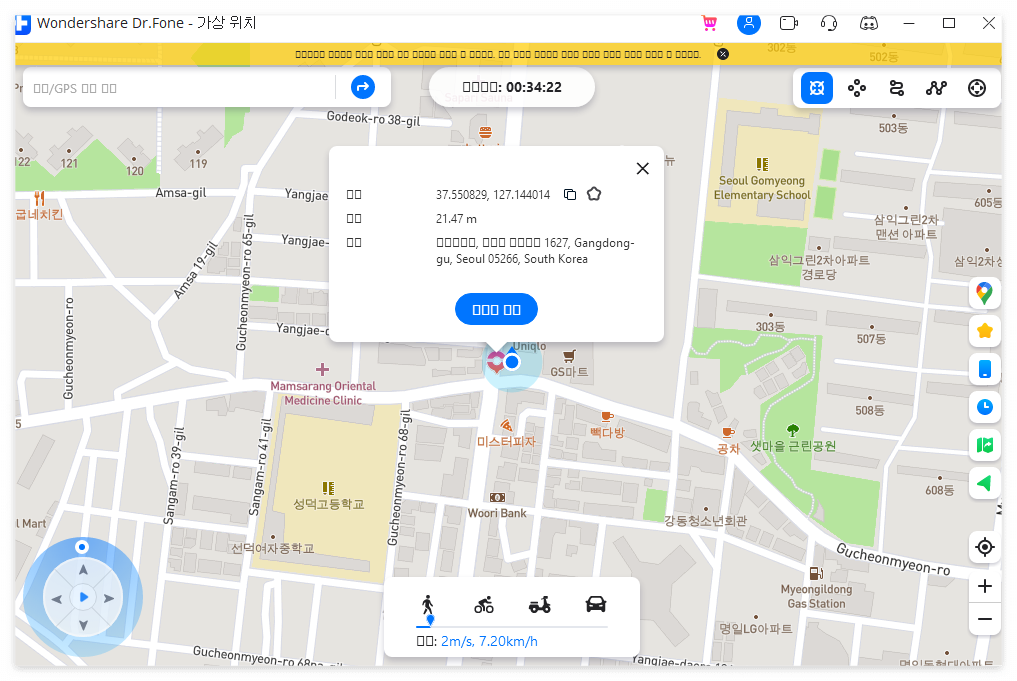1017x681 pixels.
Task: Click joystick up arrow
Action: 83,570
